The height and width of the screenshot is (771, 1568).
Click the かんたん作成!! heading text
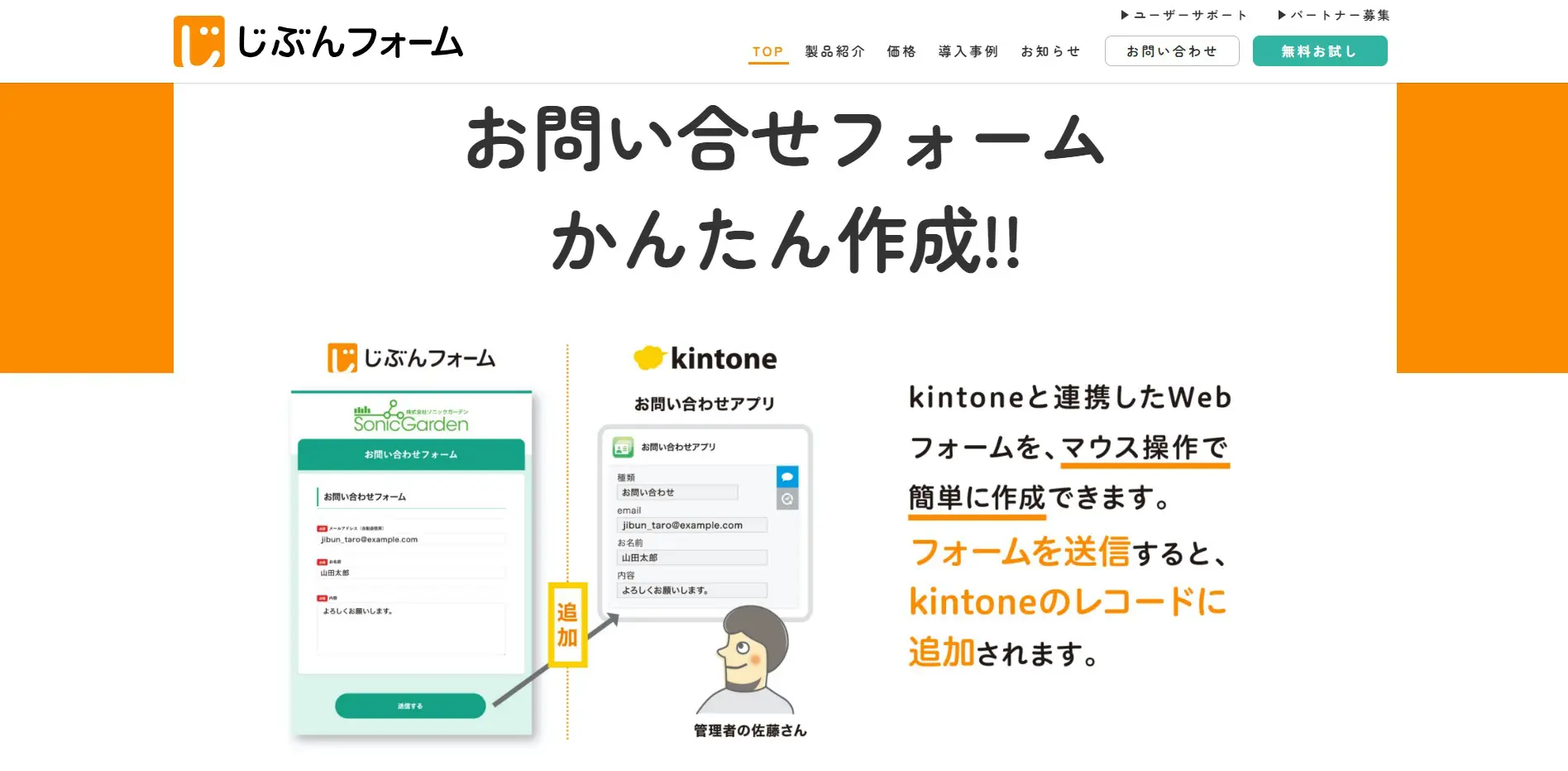[785, 240]
